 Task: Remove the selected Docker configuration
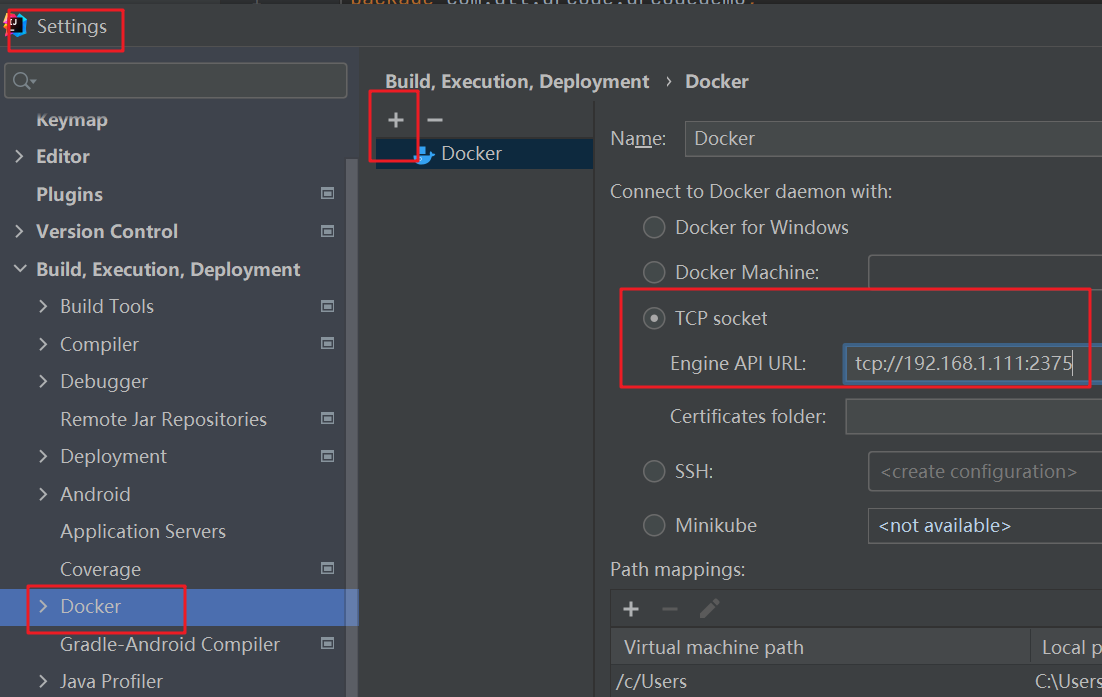tap(435, 120)
